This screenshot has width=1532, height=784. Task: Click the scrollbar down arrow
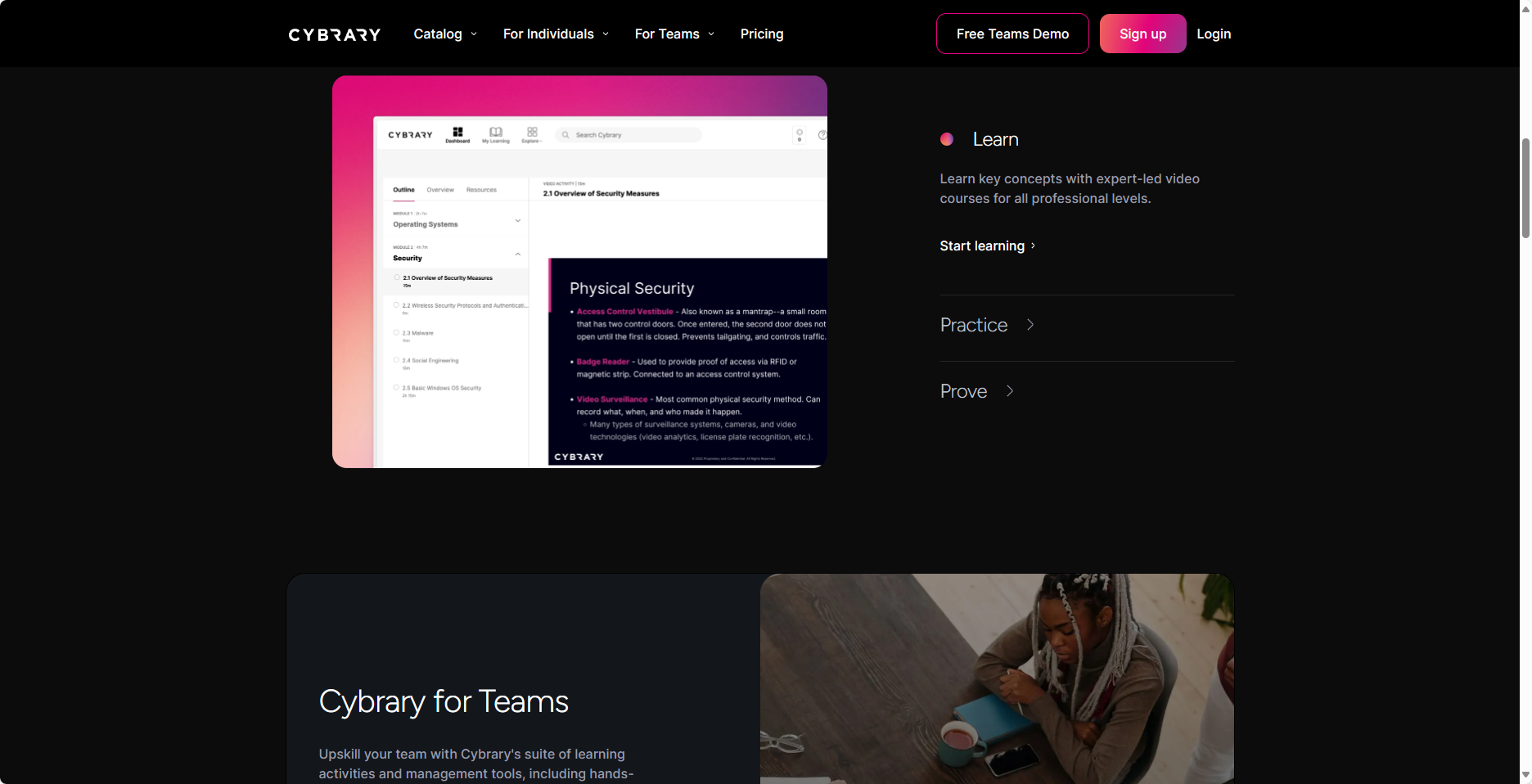tap(1525, 775)
